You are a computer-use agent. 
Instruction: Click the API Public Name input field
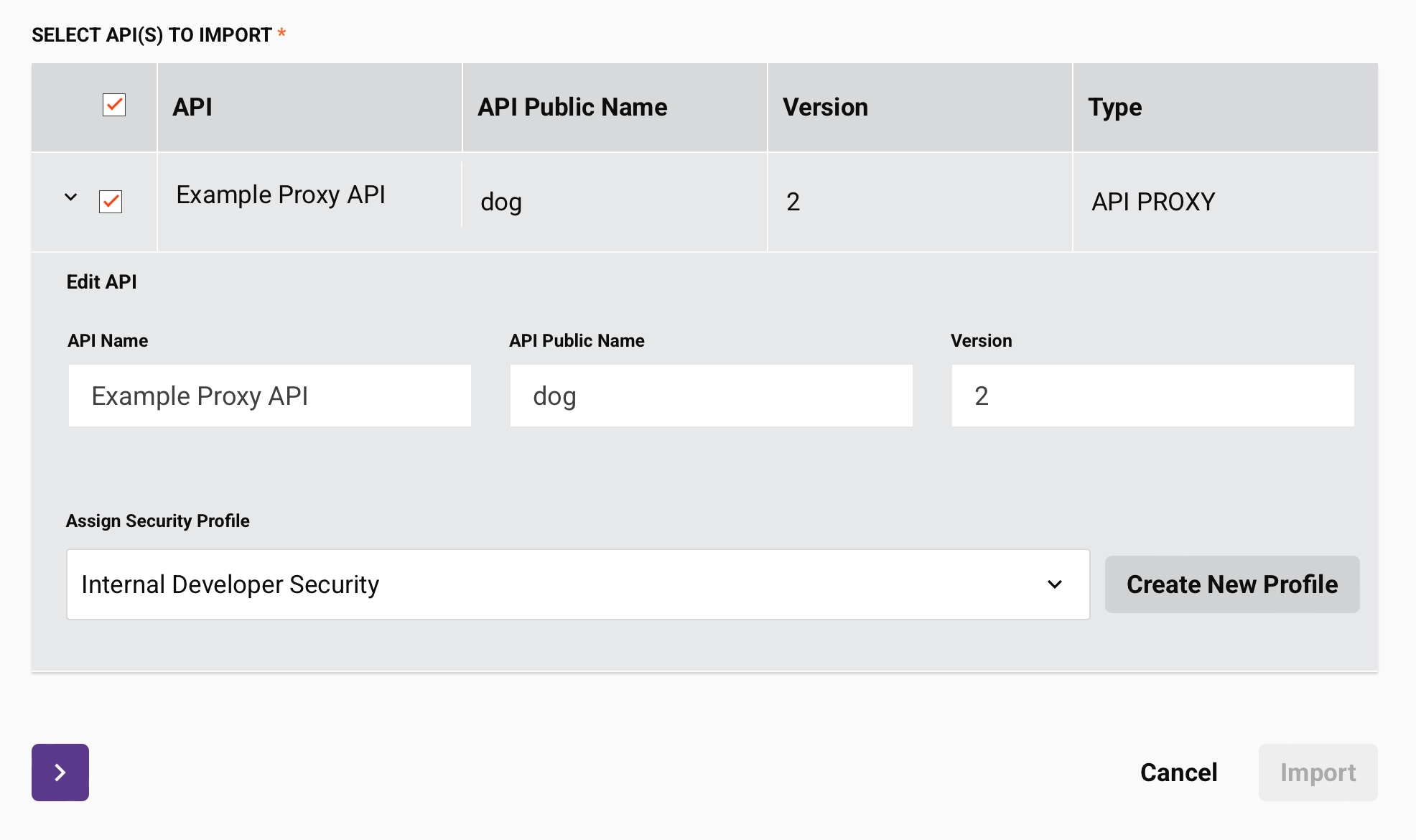[711, 396]
